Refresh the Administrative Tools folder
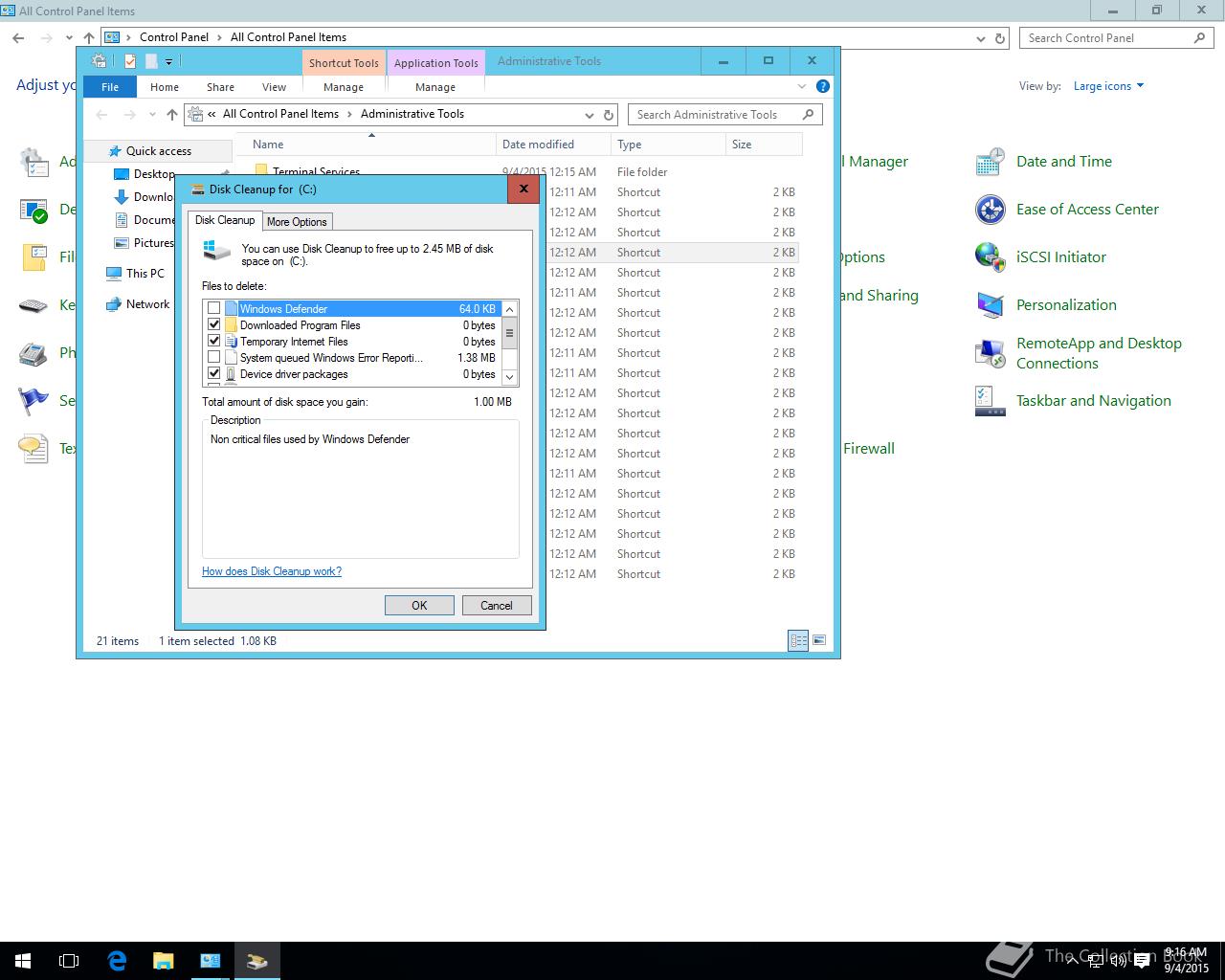The width and height of the screenshot is (1225, 980). click(608, 115)
